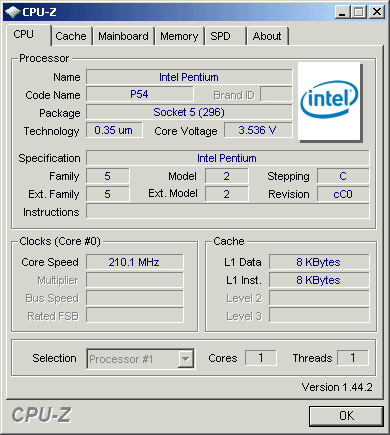Click the empty Rated FSB field
This screenshot has width=390, height=435.
pos(135,315)
